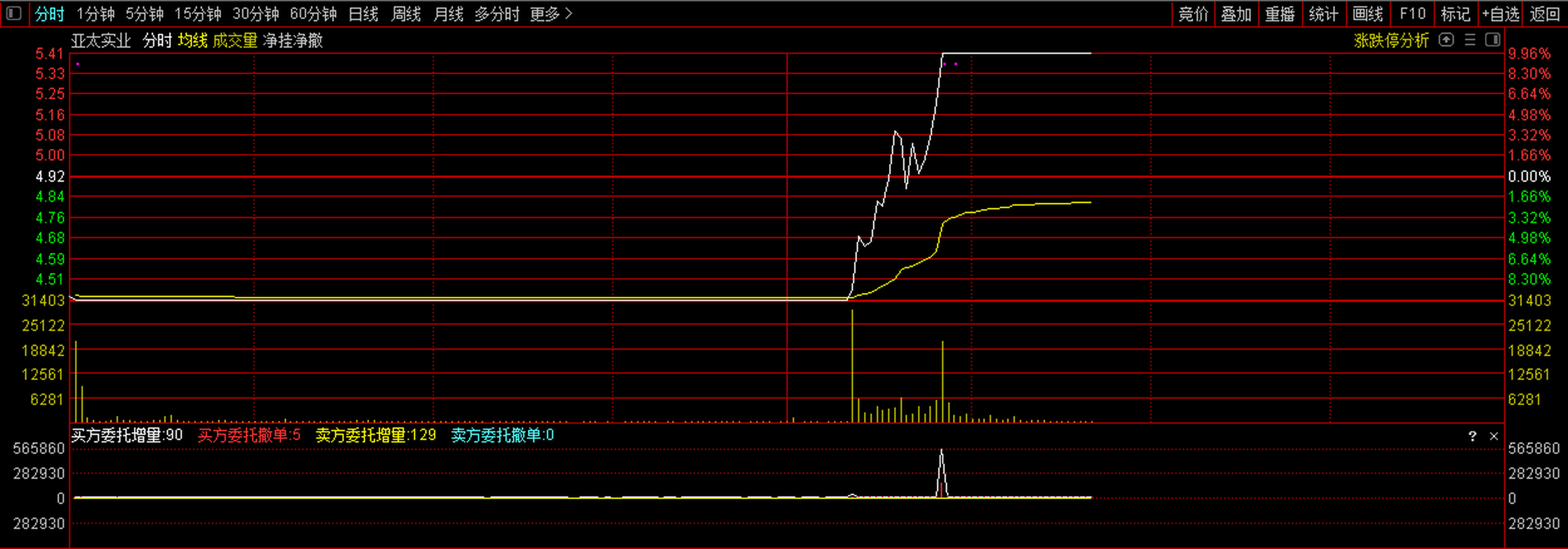
Task: Click the upload arrow icon beside 涨跌停分析
Action: click(x=1446, y=40)
